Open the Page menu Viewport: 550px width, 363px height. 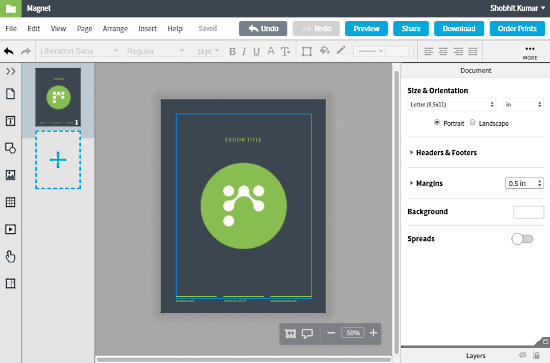[x=84, y=29]
